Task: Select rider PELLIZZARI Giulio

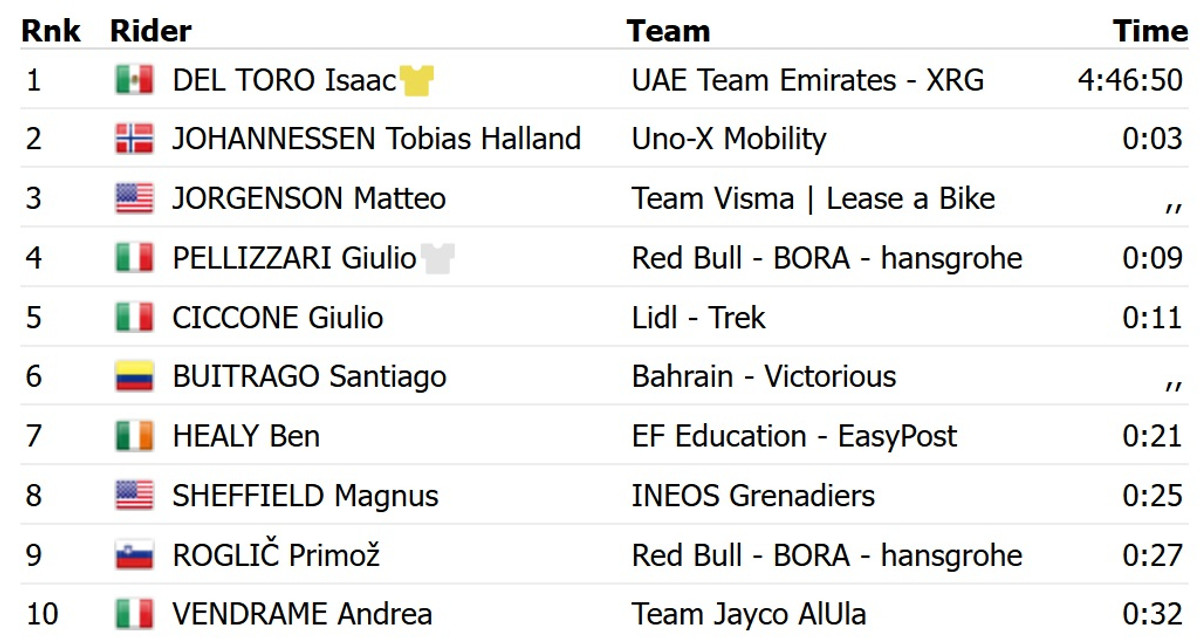Action: click(294, 258)
